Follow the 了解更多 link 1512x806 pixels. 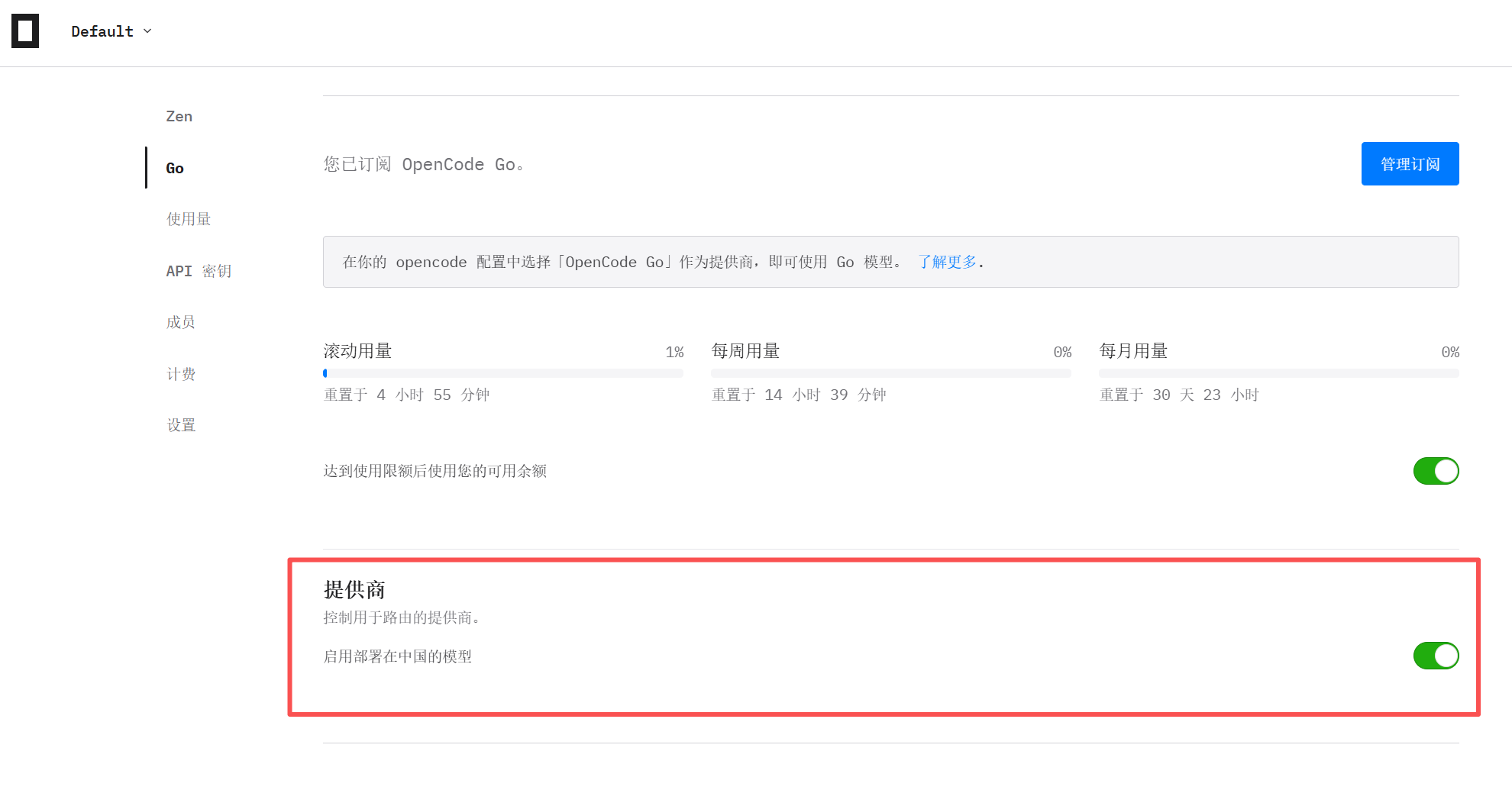point(947,262)
